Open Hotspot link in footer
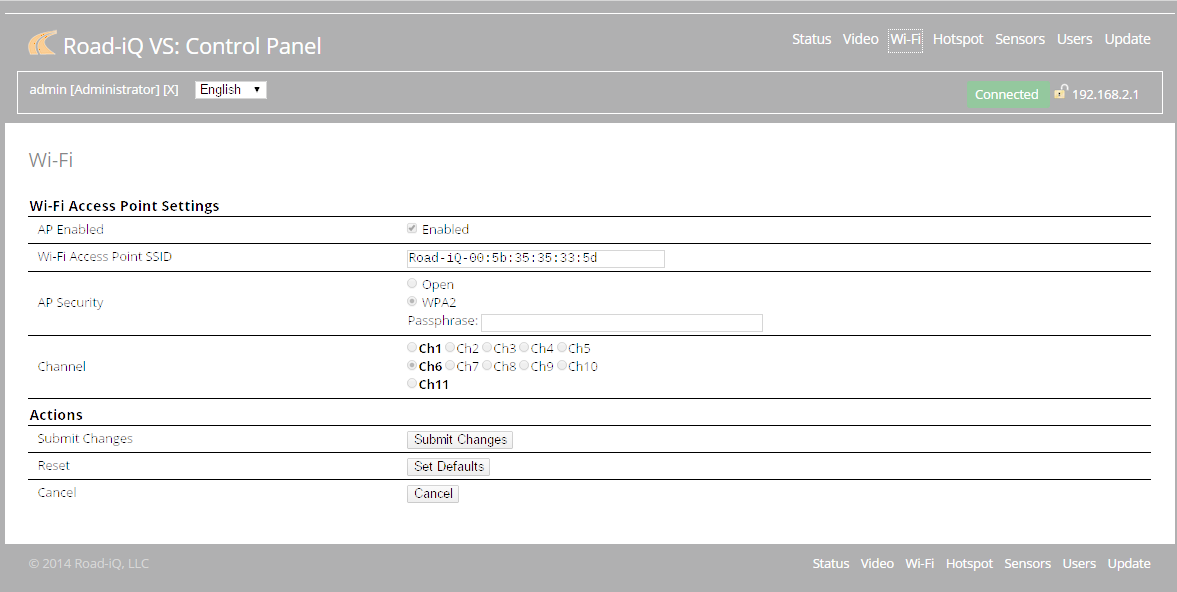 click(x=969, y=563)
